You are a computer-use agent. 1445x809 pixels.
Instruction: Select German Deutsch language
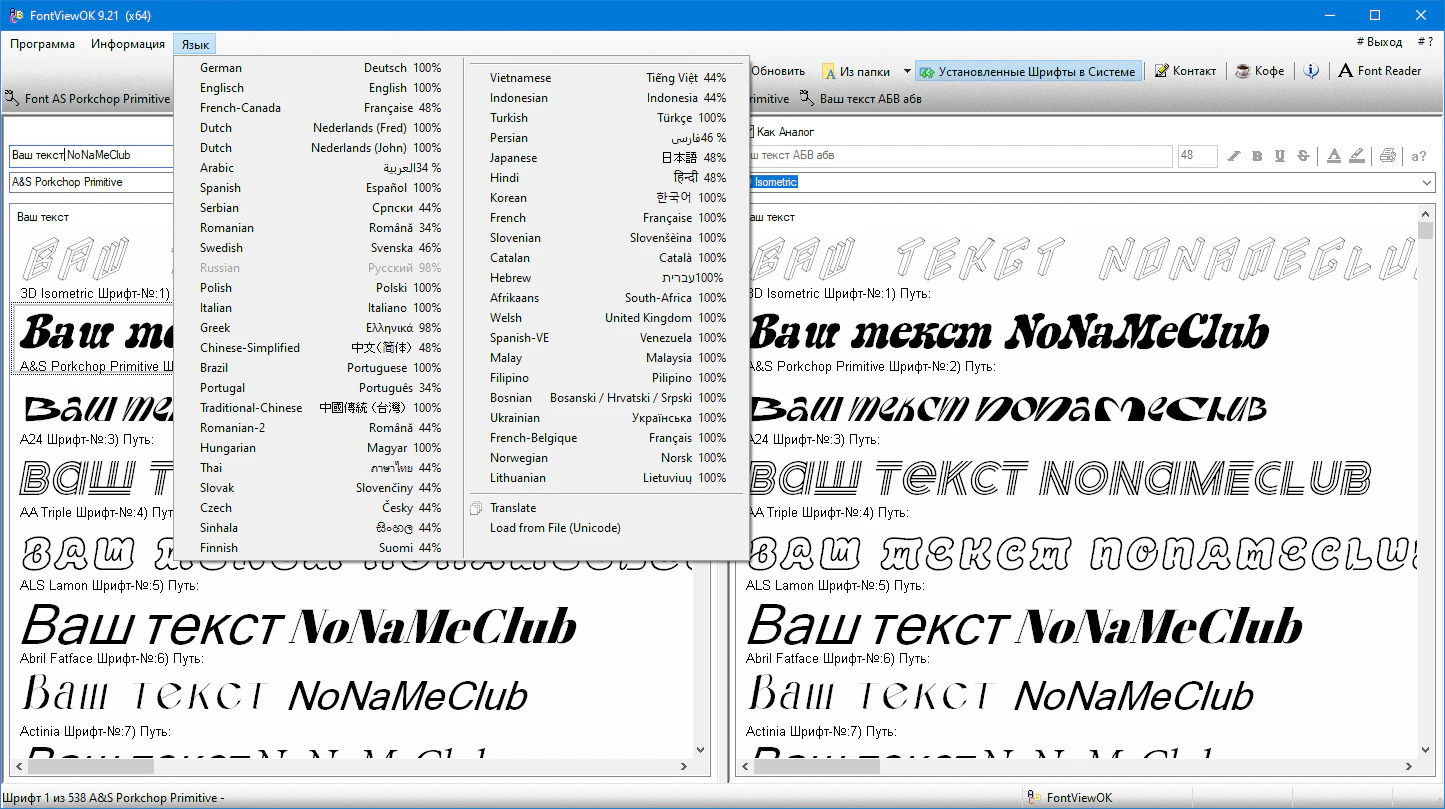[318, 68]
